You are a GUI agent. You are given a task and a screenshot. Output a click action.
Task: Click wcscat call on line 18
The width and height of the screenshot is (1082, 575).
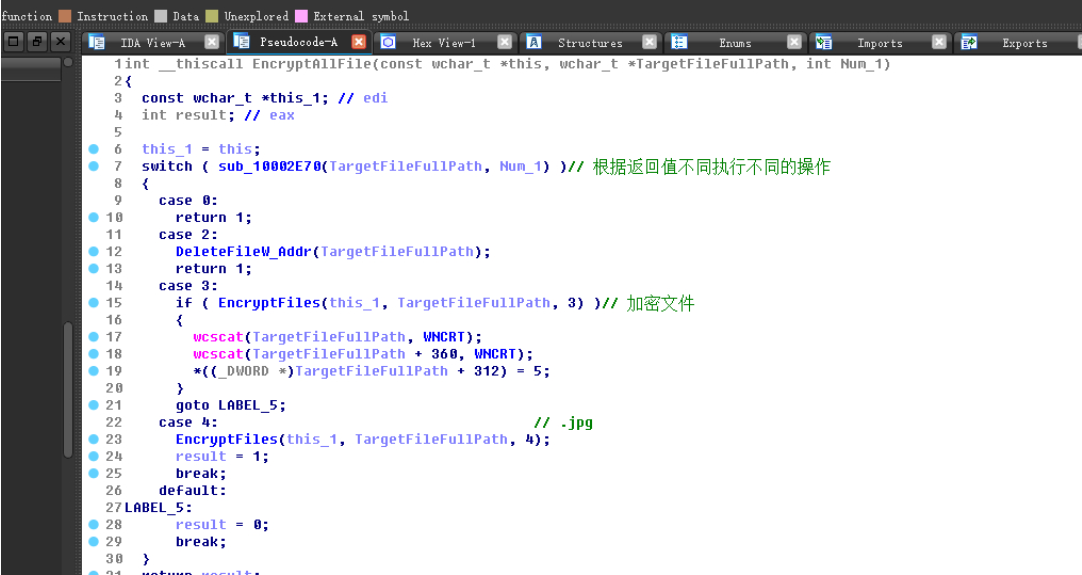(x=218, y=354)
